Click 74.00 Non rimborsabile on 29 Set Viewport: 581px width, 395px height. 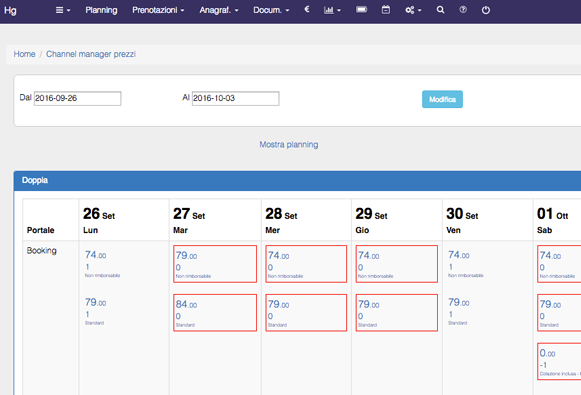pos(396,264)
